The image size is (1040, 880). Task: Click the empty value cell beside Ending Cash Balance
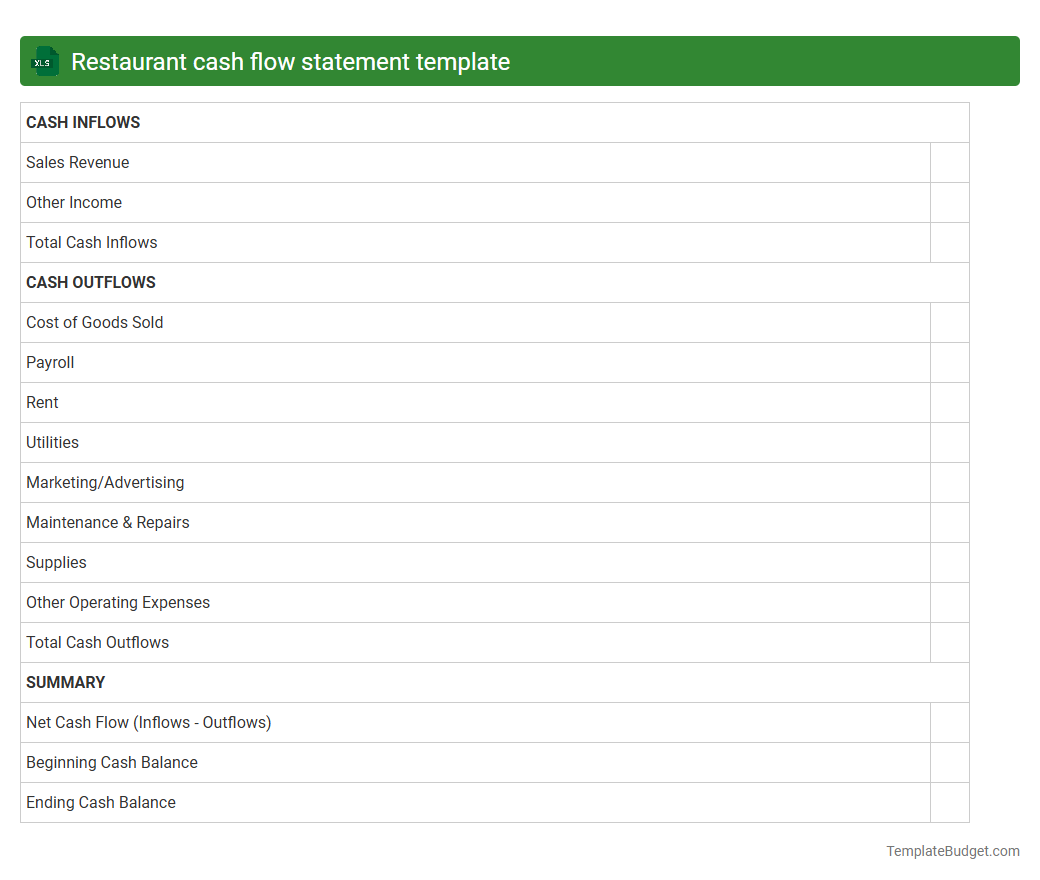click(949, 802)
